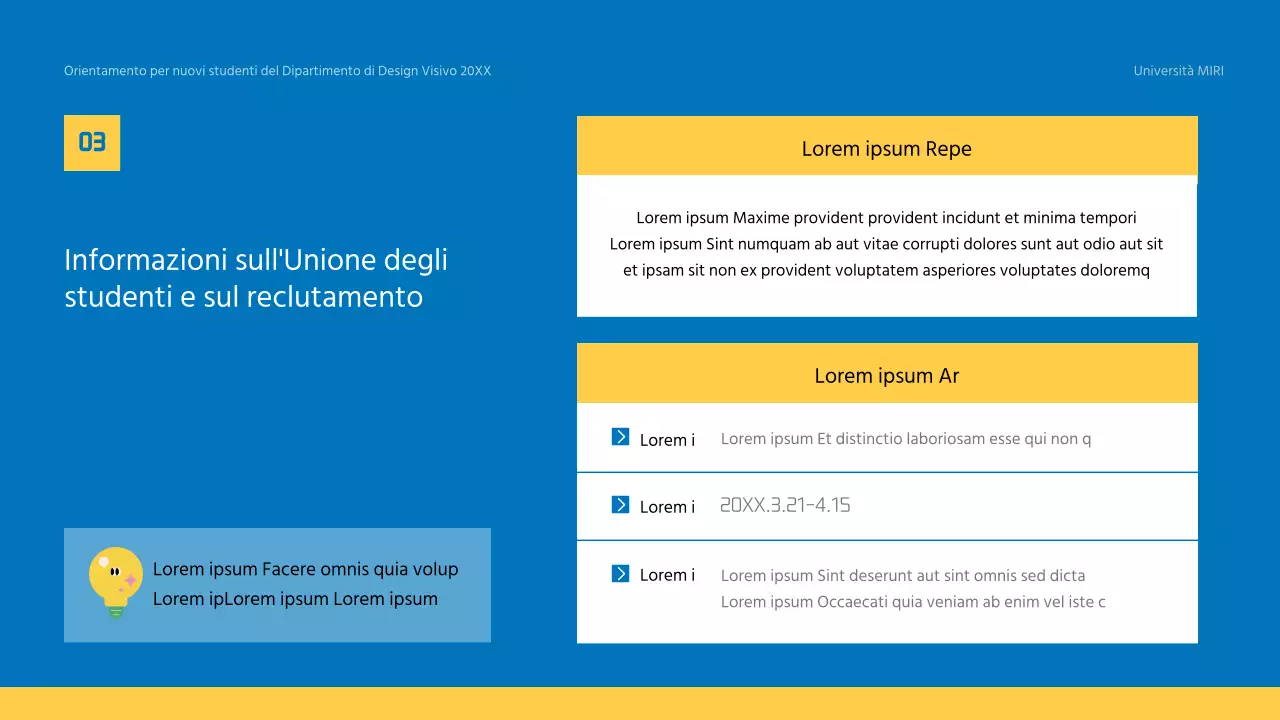Click the date text 20XX.3.21-4.15

pos(785,504)
